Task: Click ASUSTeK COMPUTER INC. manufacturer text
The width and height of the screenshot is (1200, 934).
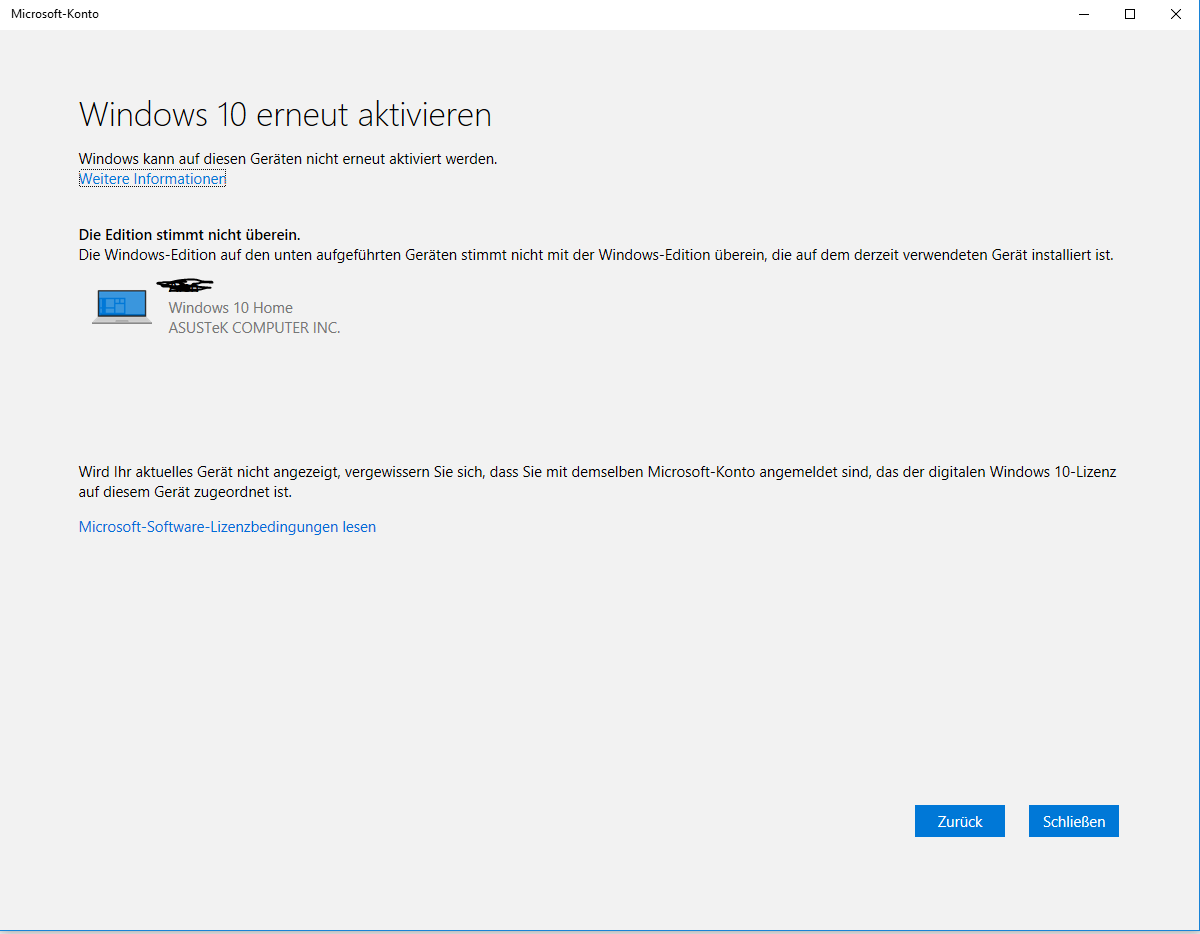Action: pos(255,328)
